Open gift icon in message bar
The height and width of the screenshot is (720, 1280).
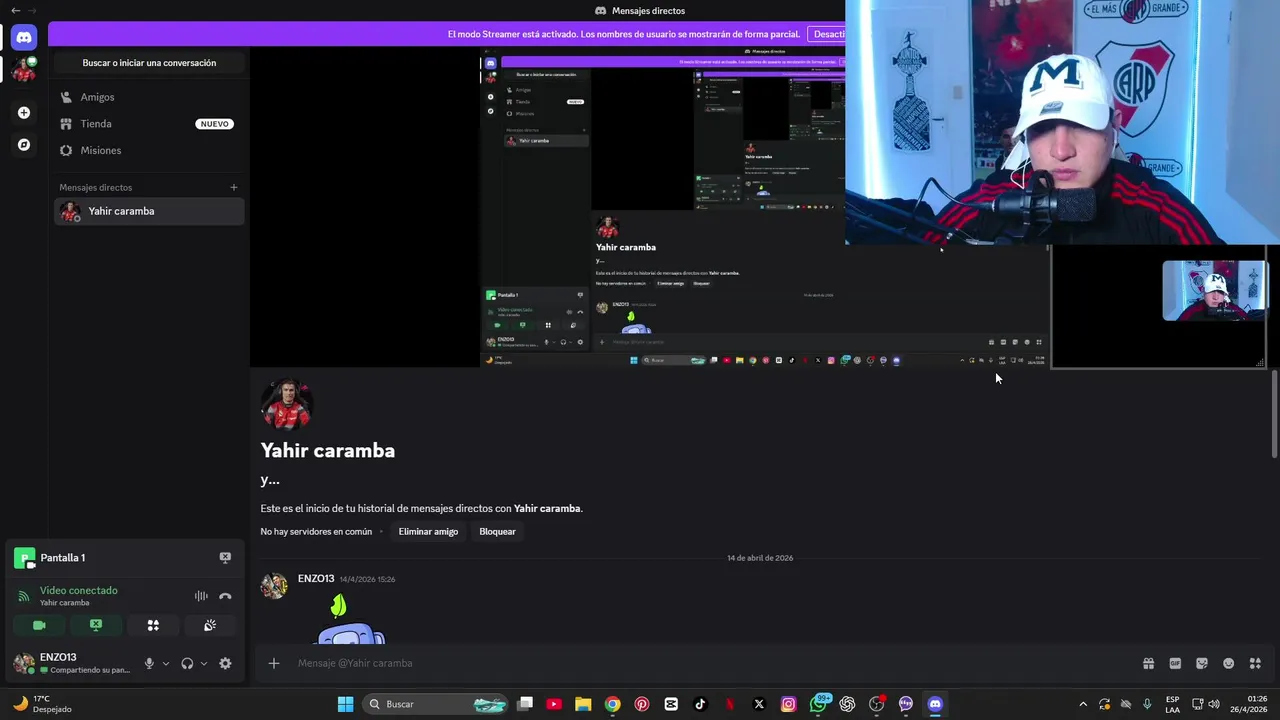click(1149, 663)
